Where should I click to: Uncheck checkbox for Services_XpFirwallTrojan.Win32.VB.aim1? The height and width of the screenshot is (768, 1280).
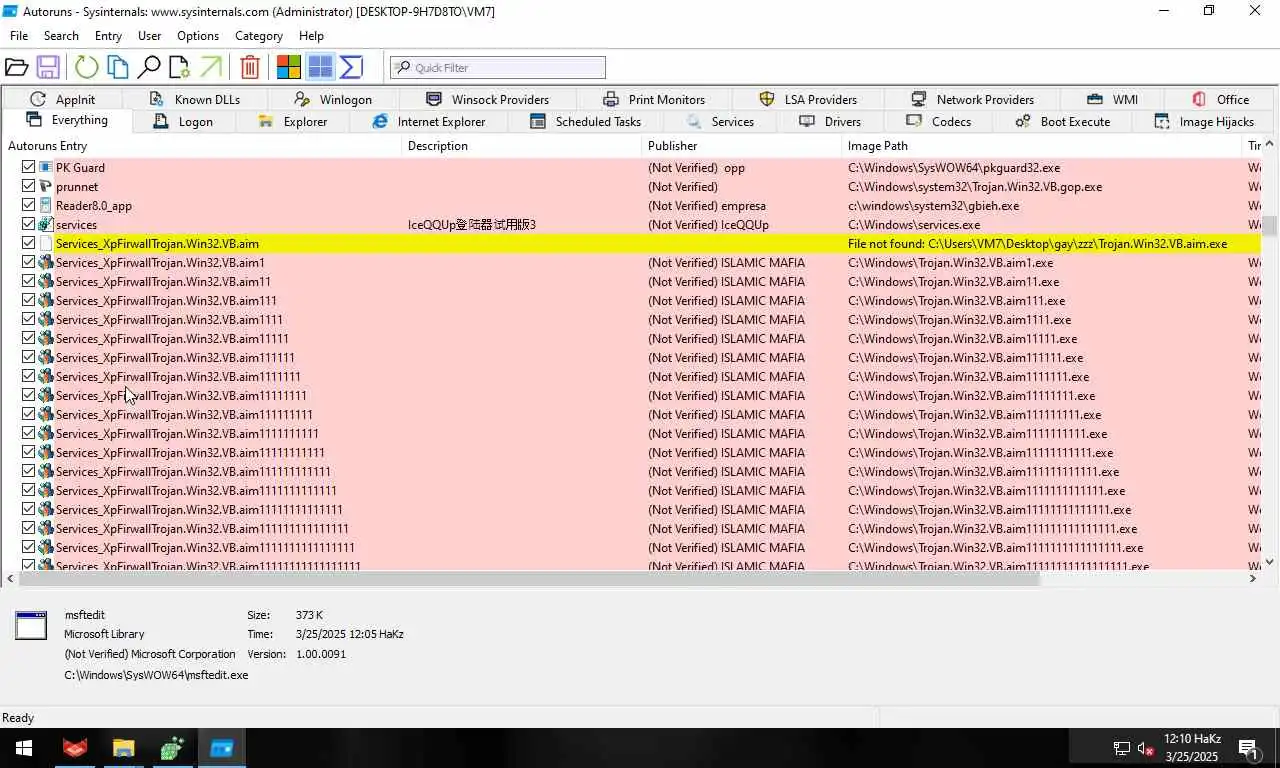[x=28, y=262]
